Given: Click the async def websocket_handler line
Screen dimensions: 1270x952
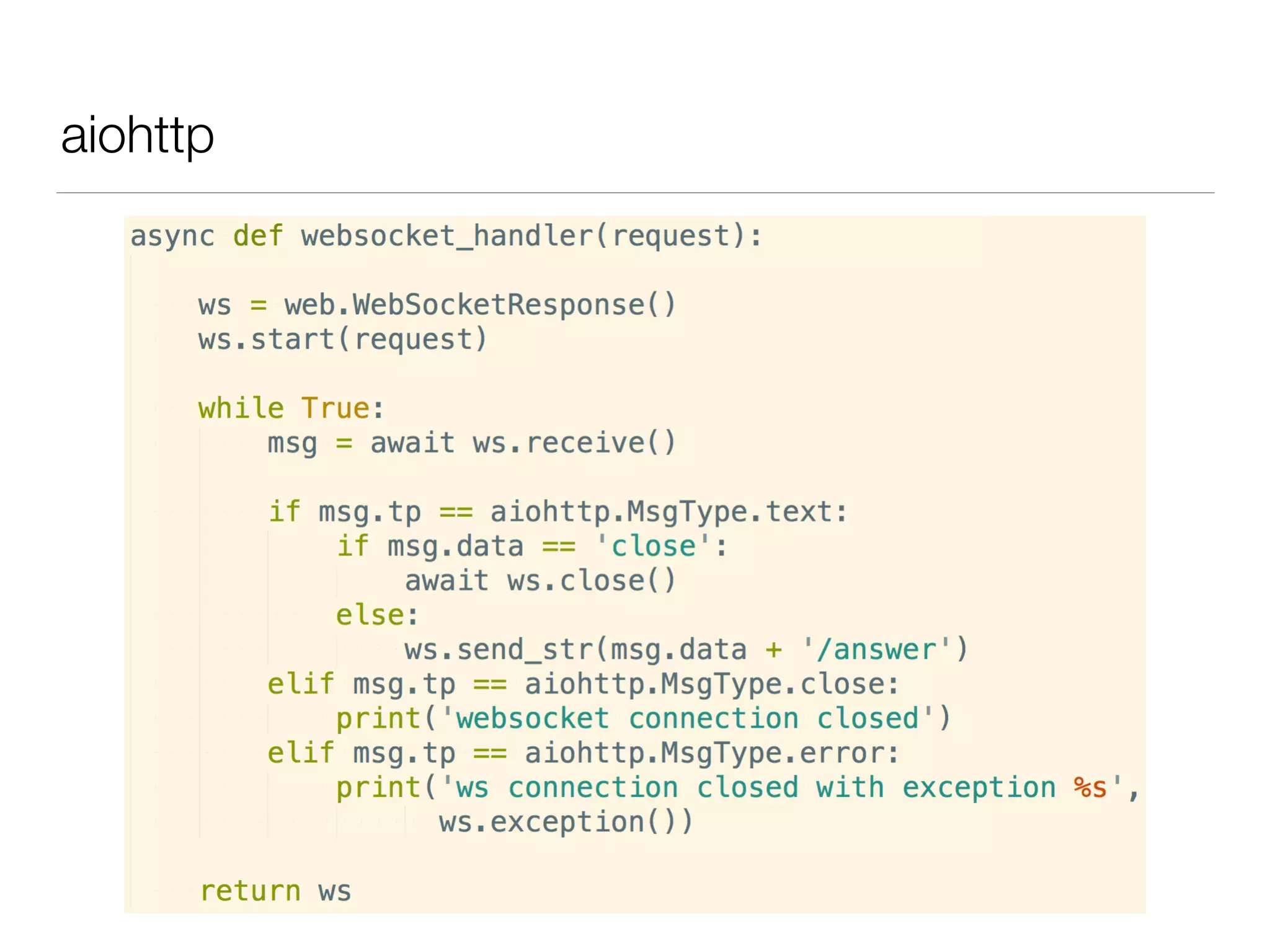Looking at the screenshot, I should point(446,237).
